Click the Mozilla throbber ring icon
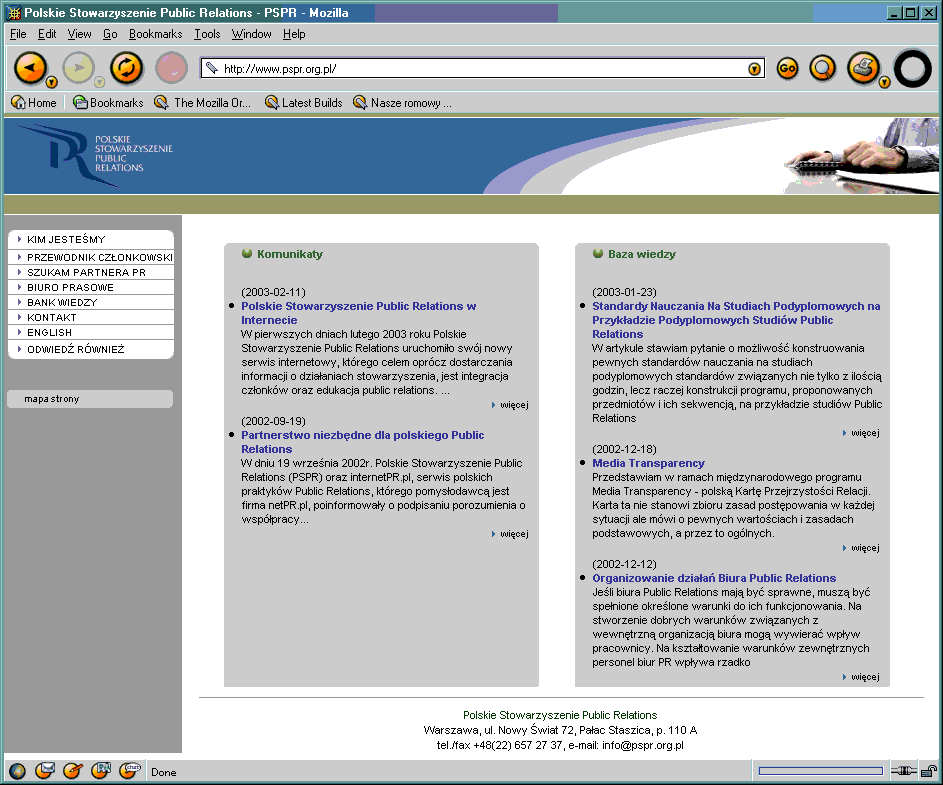Viewport: 943px width, 785px height. (912, 68)
